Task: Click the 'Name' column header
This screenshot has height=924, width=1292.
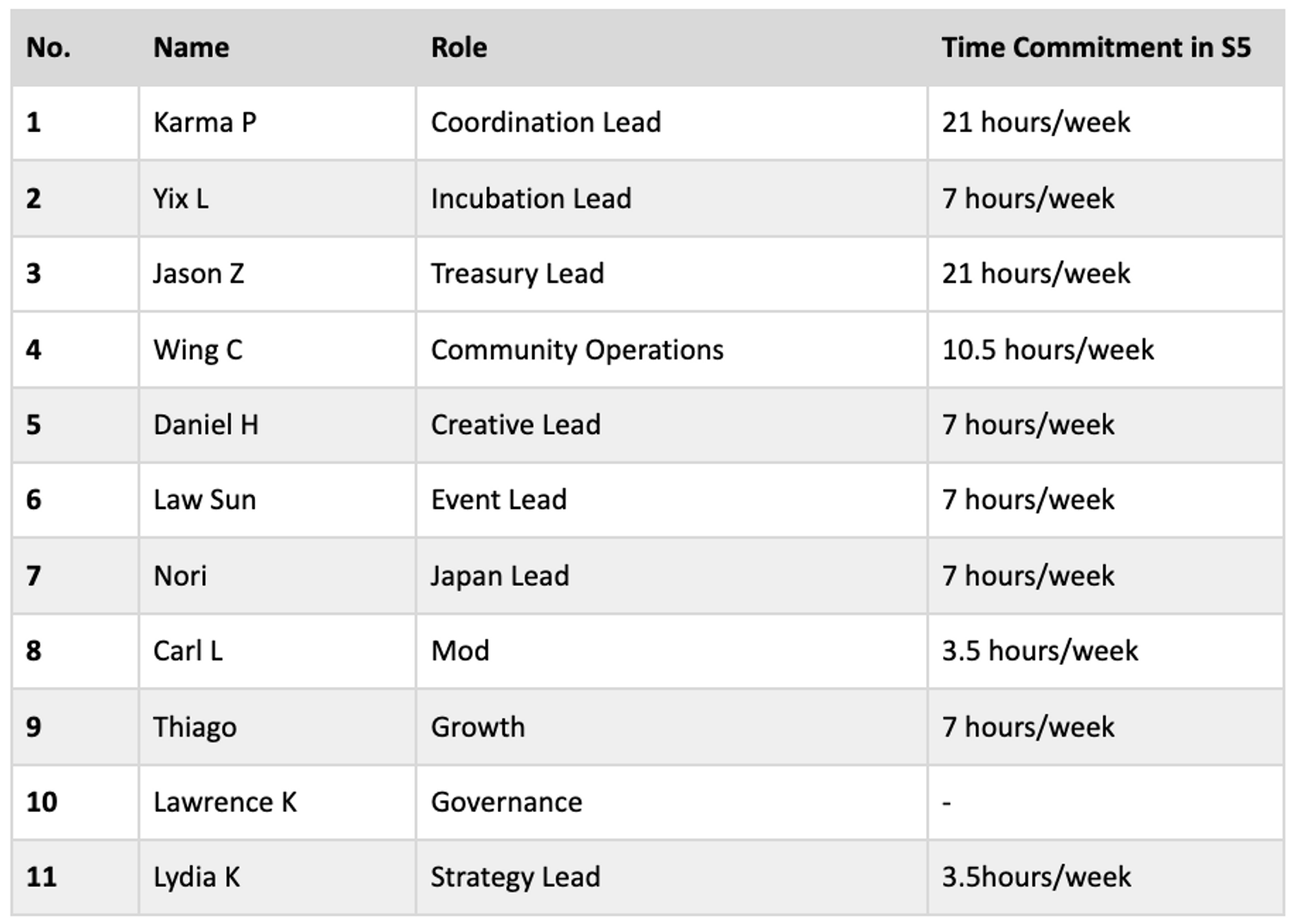Action: coord(191,47)
